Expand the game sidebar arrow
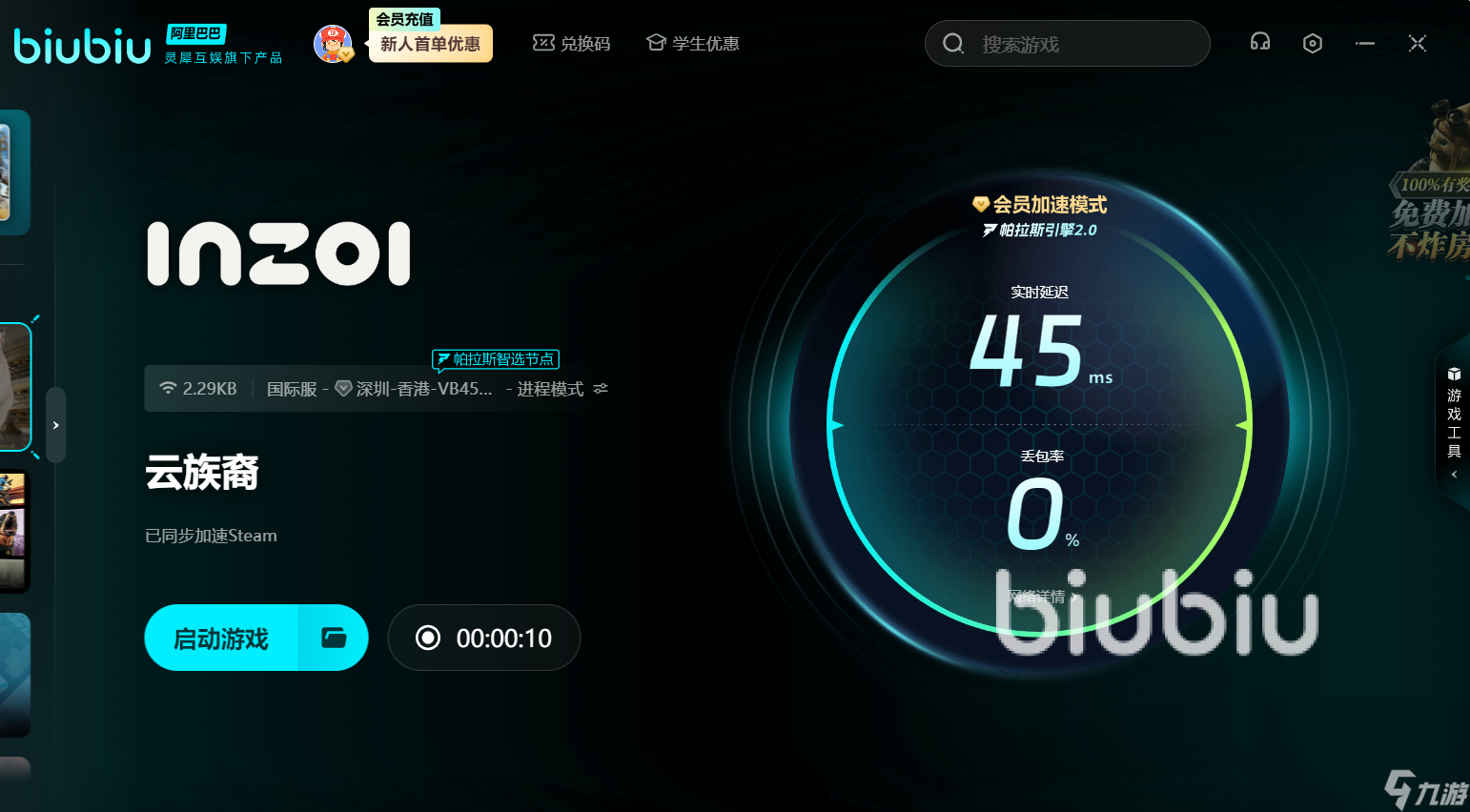 (x=56, y=425)
